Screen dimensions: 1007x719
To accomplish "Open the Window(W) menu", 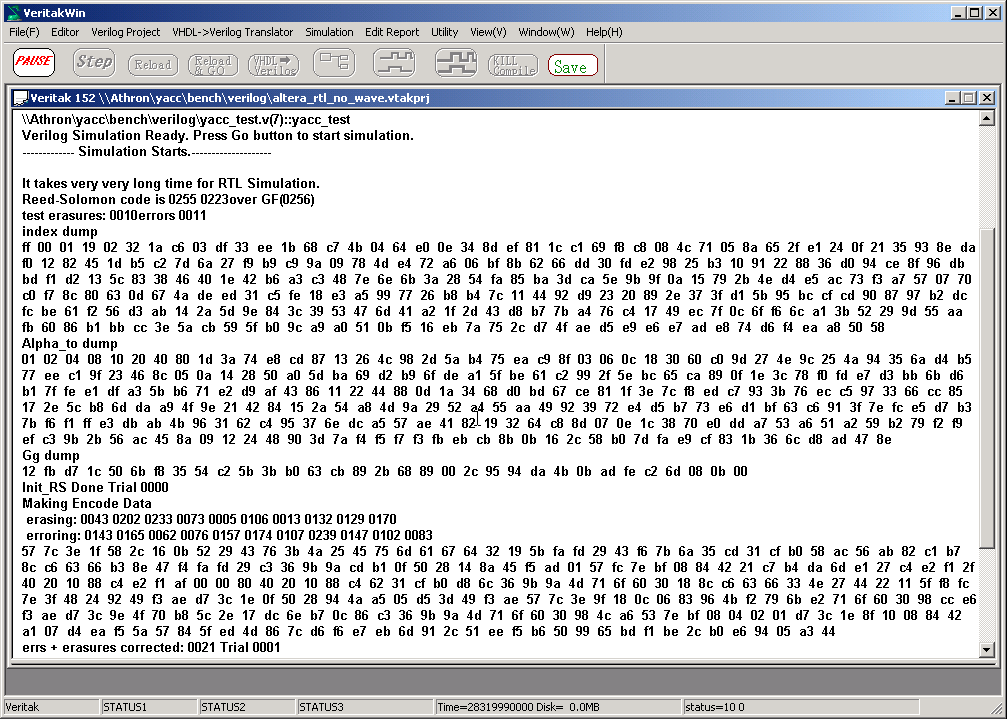I will (x=546, y=32).
